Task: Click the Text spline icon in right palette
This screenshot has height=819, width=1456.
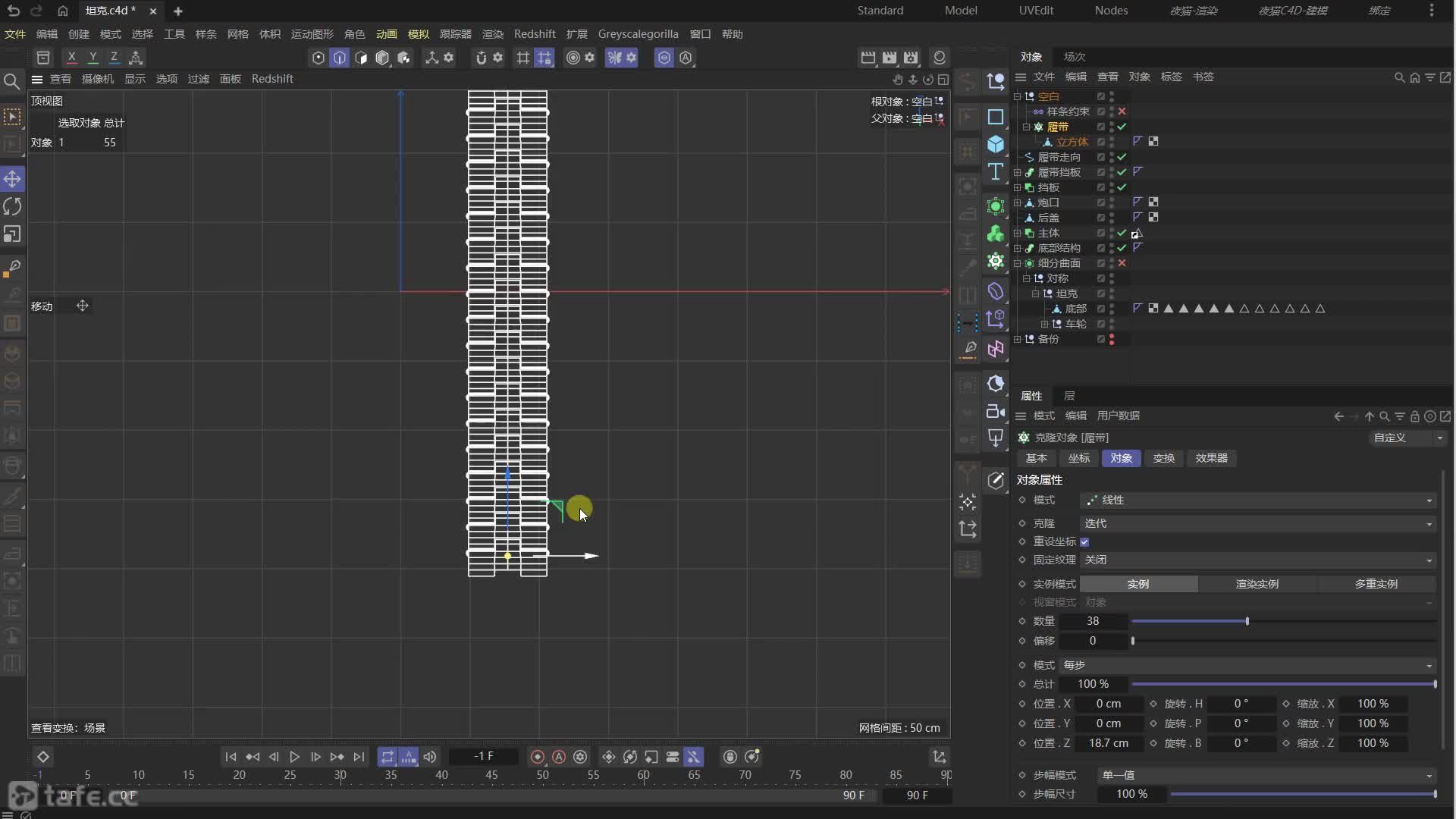Action: tap(996, 172)
